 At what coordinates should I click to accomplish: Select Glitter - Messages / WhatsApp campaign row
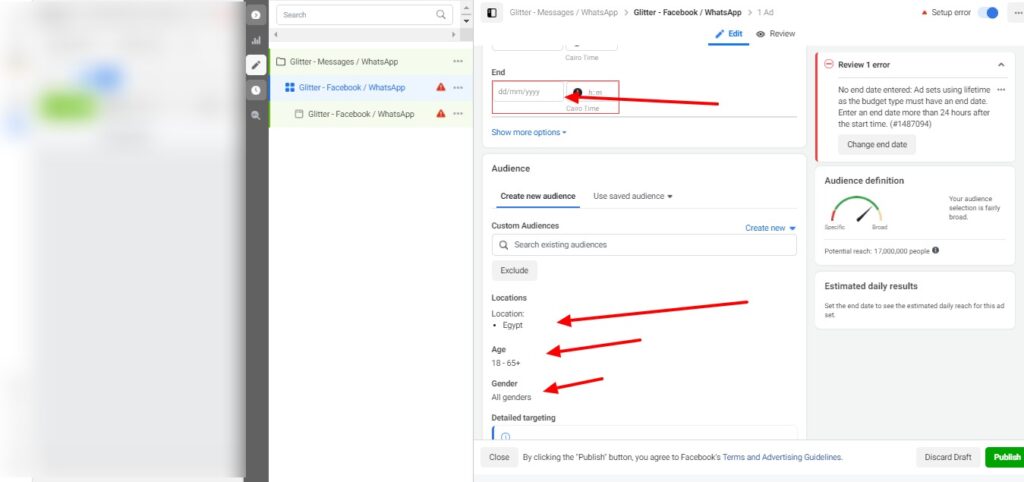tap(370, 61)
